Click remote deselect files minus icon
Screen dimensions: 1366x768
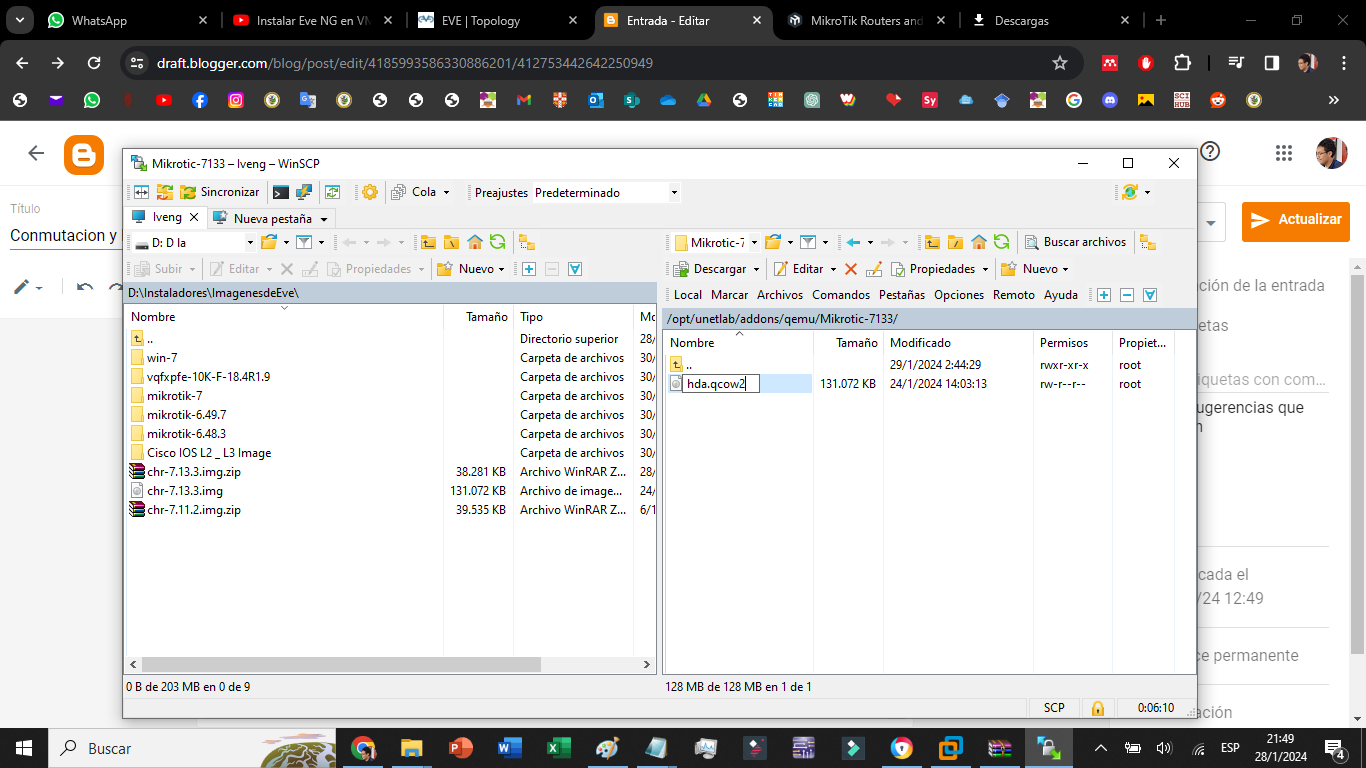(1127, 295)
